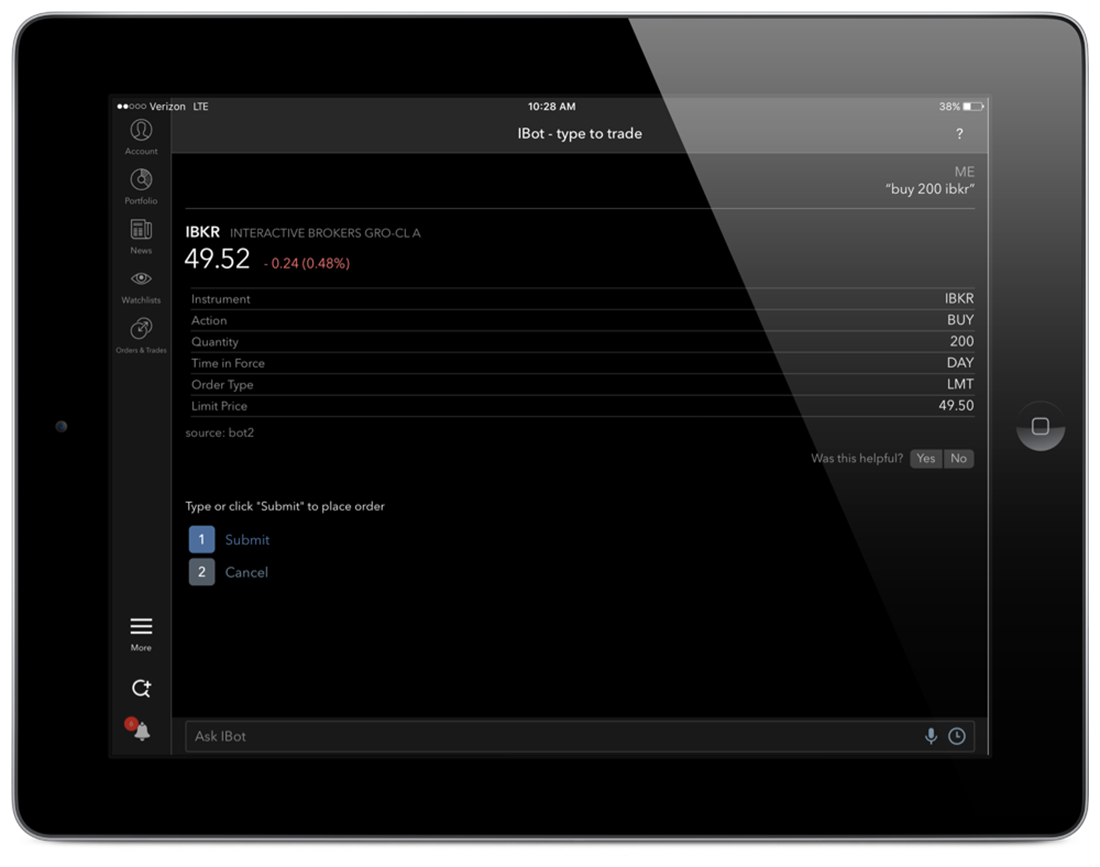1100x867 pixels.
Task: Click the IBKR ticker heading
Action: 202,232
